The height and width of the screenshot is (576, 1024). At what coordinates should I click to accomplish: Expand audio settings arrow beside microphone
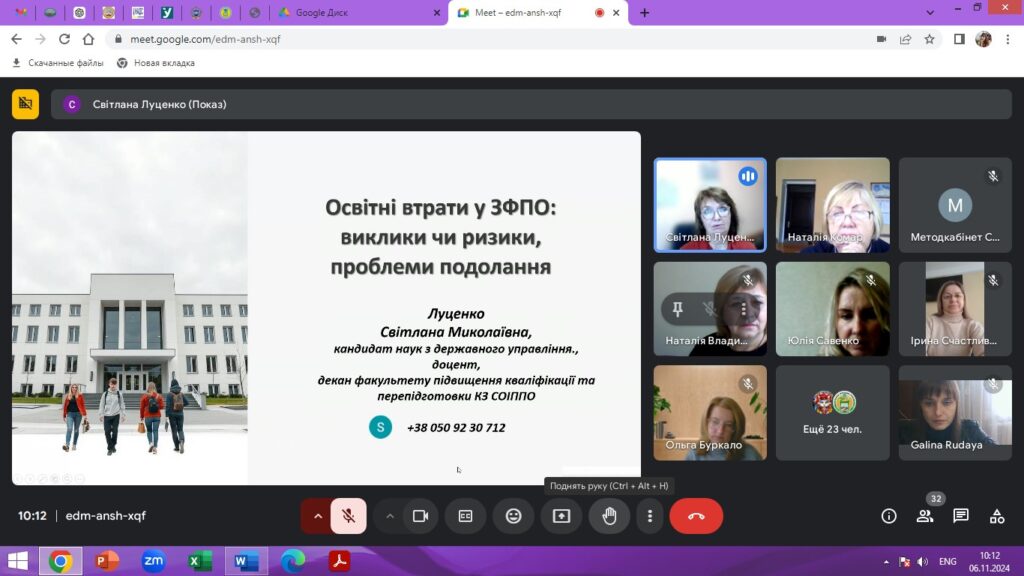[x=317, y=516]
